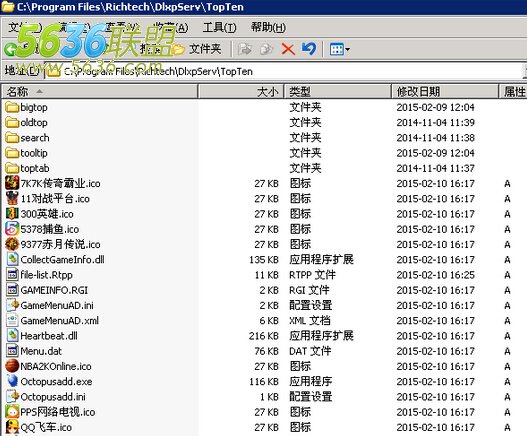This screenshot has width=527, height=436.
Task: Click the 216 KB size cell
Action: click(264, 336)
